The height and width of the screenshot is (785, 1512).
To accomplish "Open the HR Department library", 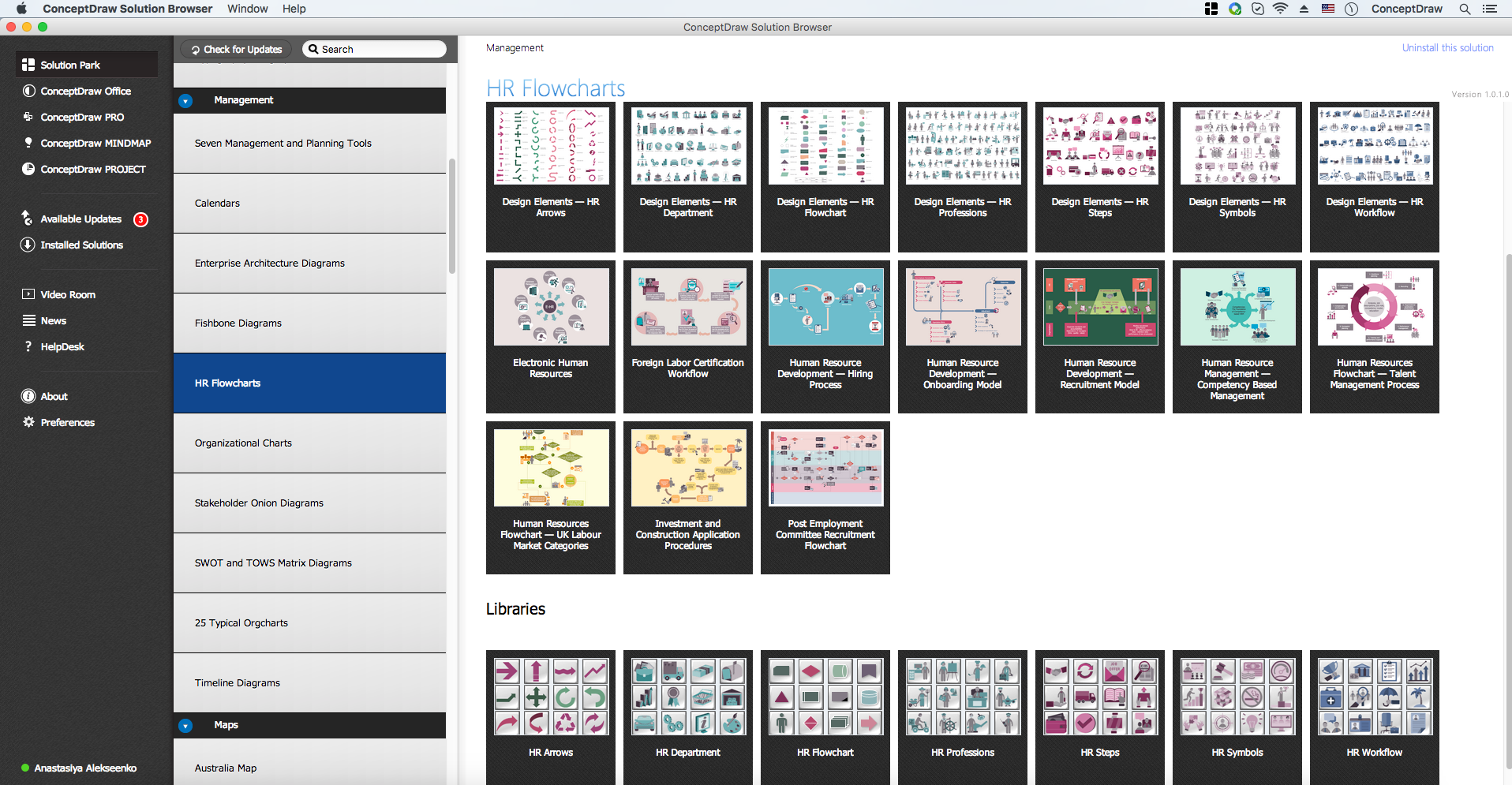I will pos(688,717).
